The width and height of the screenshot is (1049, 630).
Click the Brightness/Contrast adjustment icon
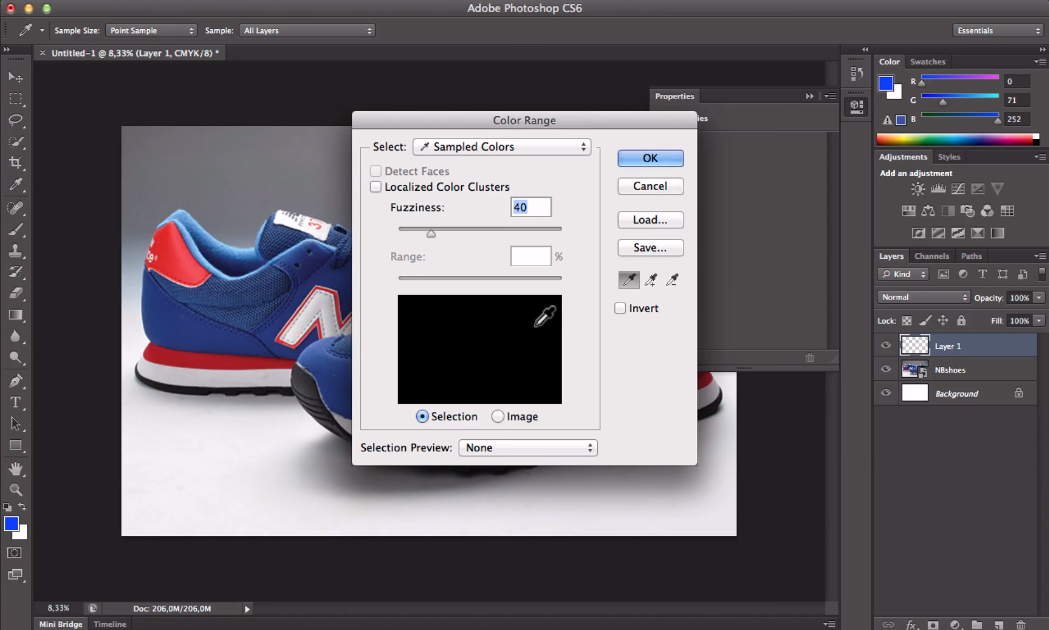(918, 189)
